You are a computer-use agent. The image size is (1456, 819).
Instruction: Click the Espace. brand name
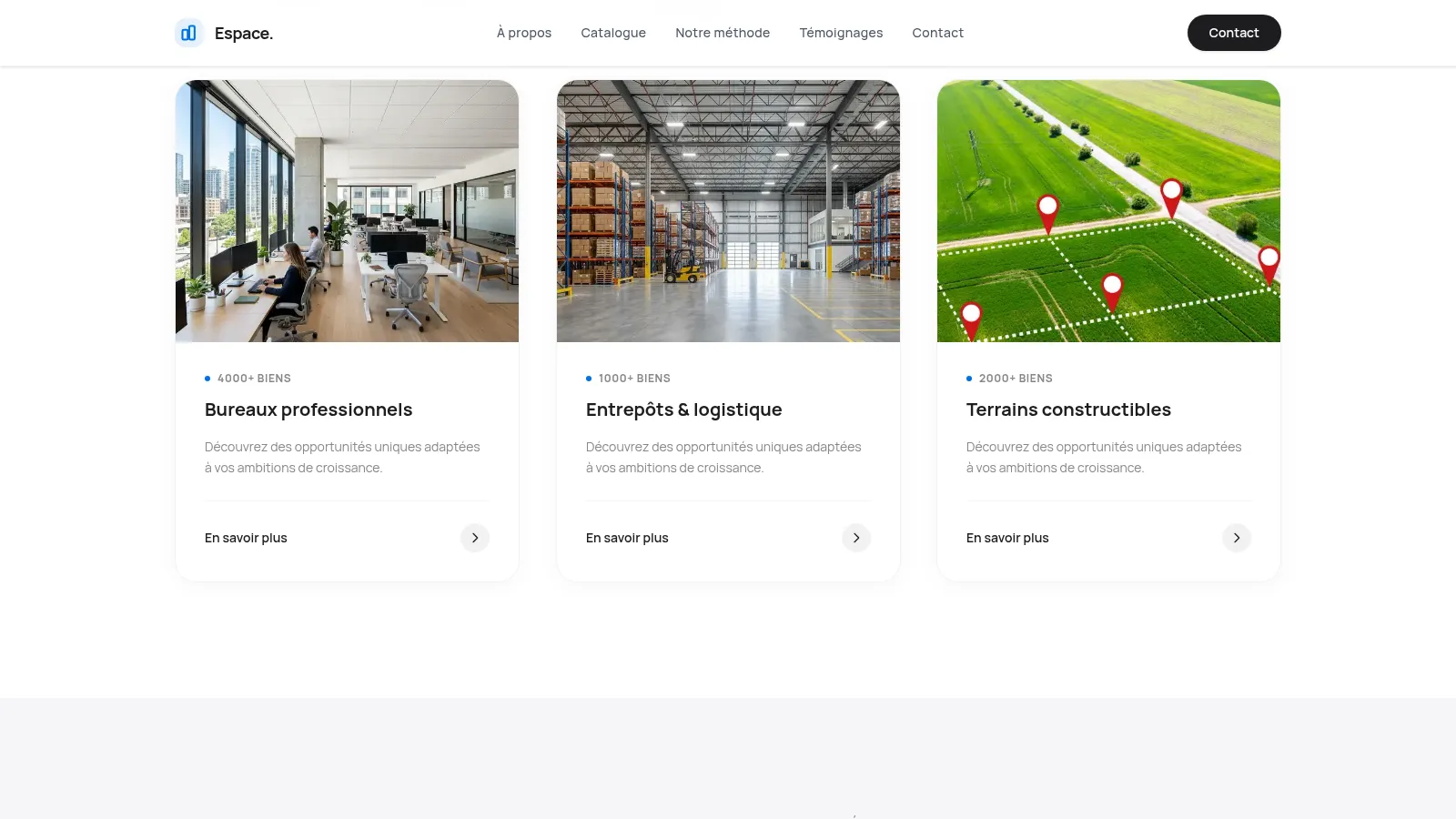(x=244, y=34)
